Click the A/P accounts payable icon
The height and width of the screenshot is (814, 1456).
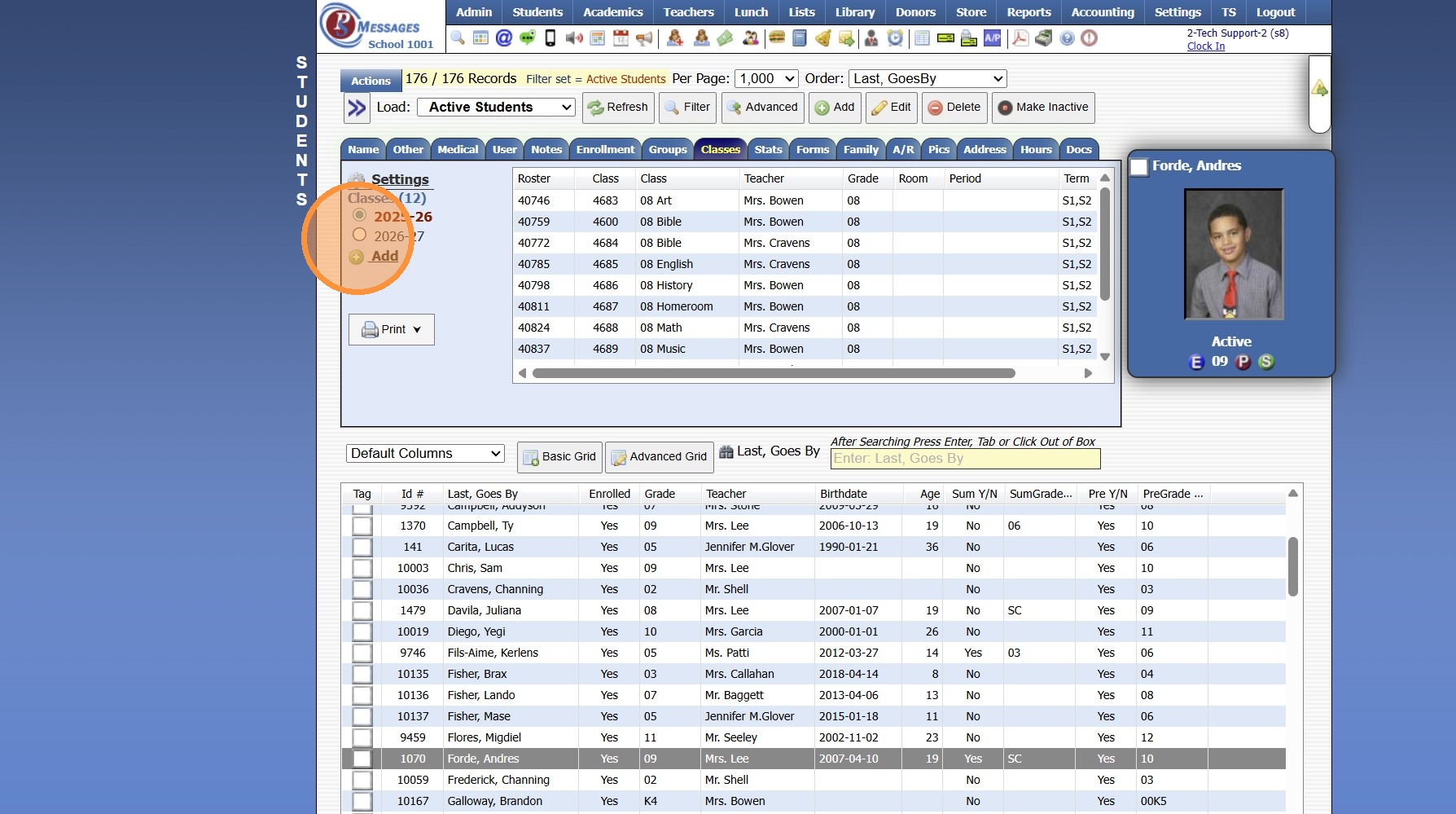992,38
